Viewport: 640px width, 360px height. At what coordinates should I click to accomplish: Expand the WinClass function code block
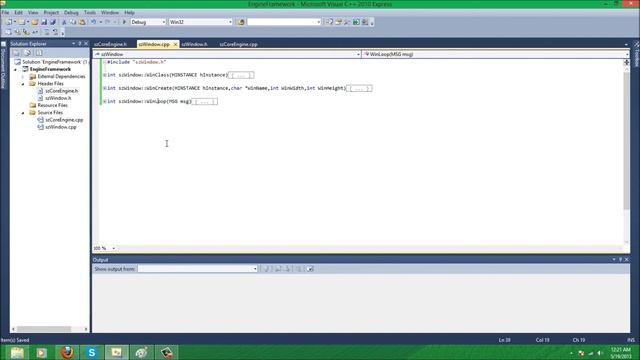pos(105,75)
